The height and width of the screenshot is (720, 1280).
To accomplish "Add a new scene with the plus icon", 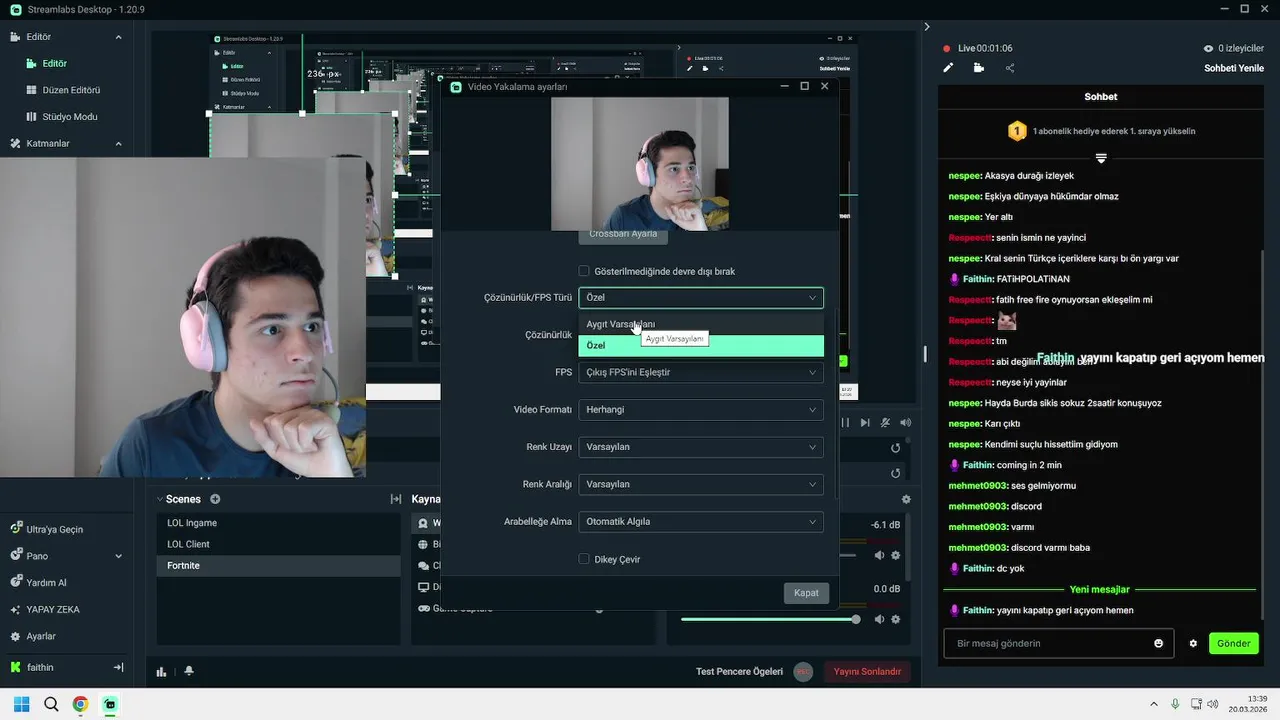I will click(x=215, y=499).
